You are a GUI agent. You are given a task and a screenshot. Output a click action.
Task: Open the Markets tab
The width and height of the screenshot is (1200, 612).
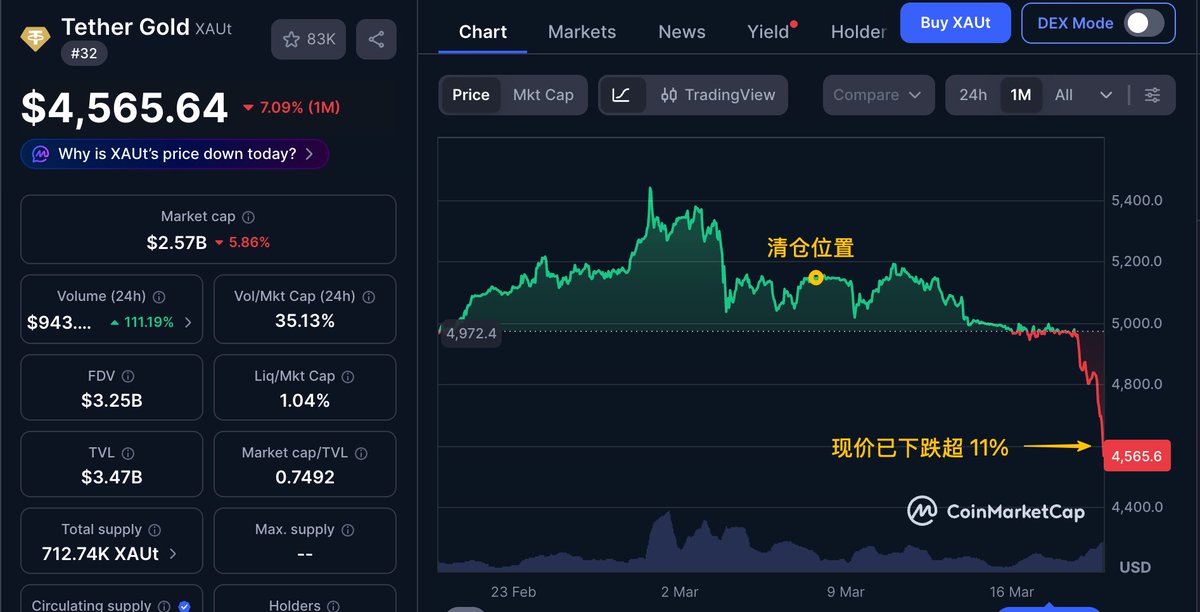pyautogui.click(x=582, y=32)
